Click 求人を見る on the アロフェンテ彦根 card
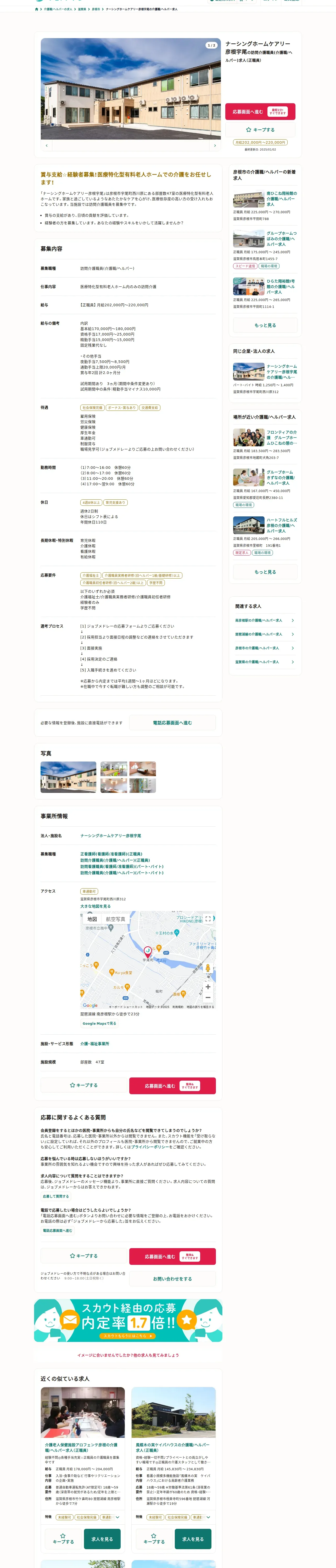Viewport: 336px width, 1568px height. tap(102, 1539)
